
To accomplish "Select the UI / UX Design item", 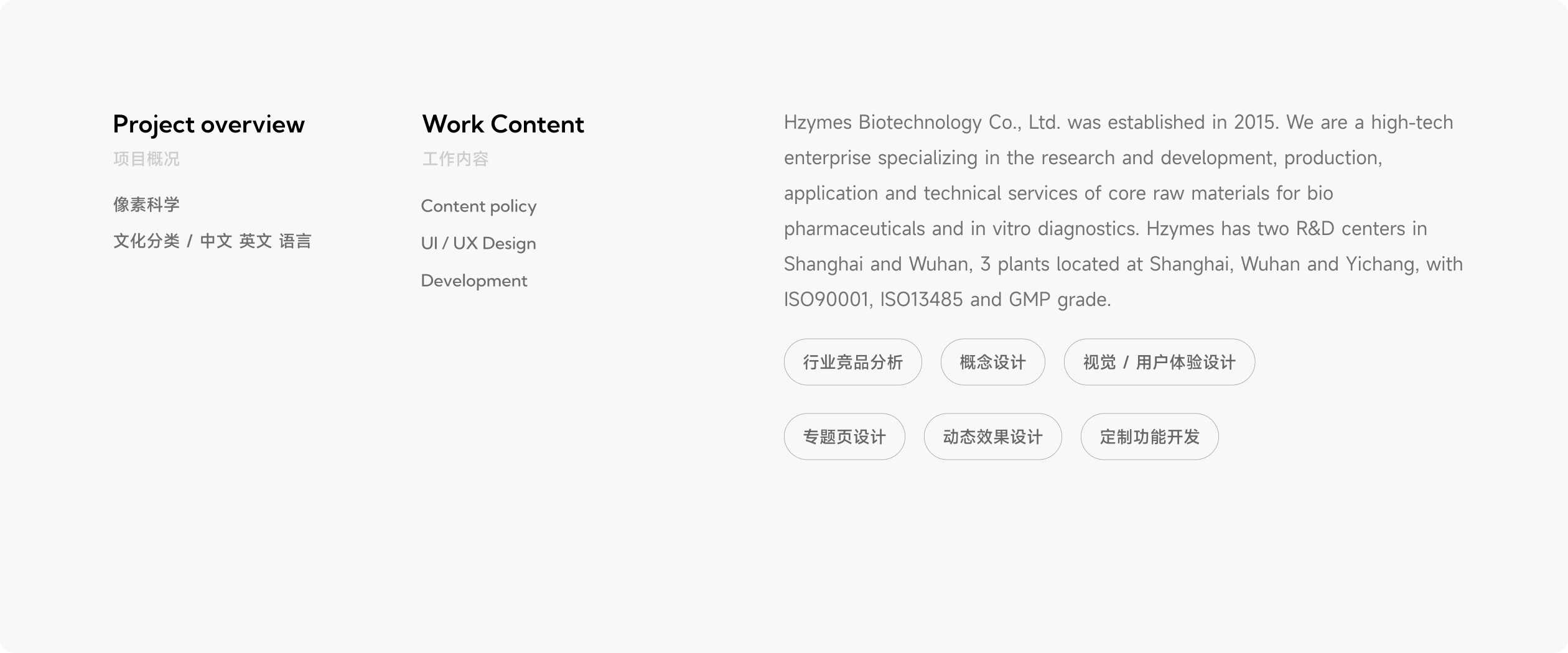I will [x=478, y=244].
